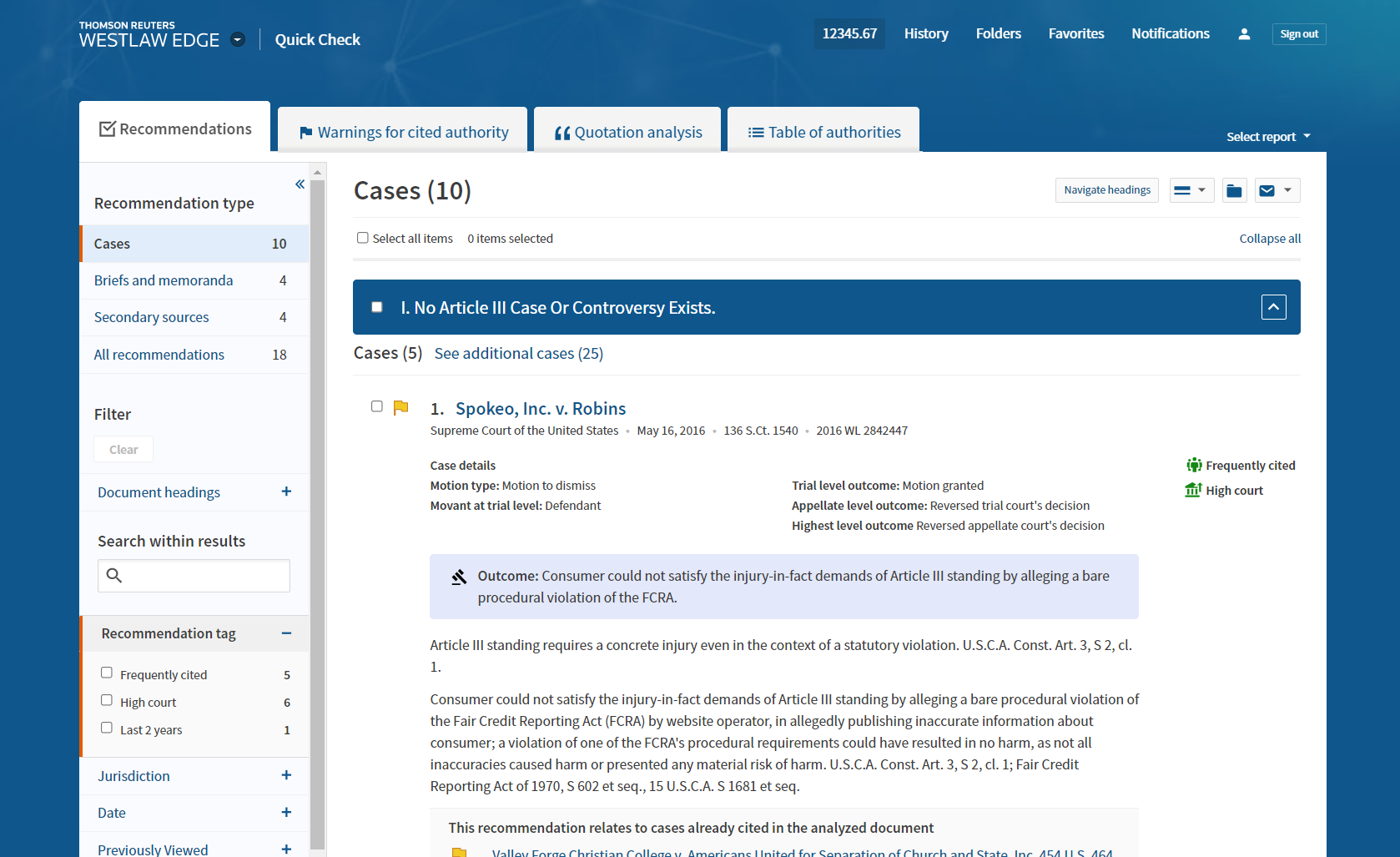
Task: Open the detail level dropdown
Action: [1191, 191]
